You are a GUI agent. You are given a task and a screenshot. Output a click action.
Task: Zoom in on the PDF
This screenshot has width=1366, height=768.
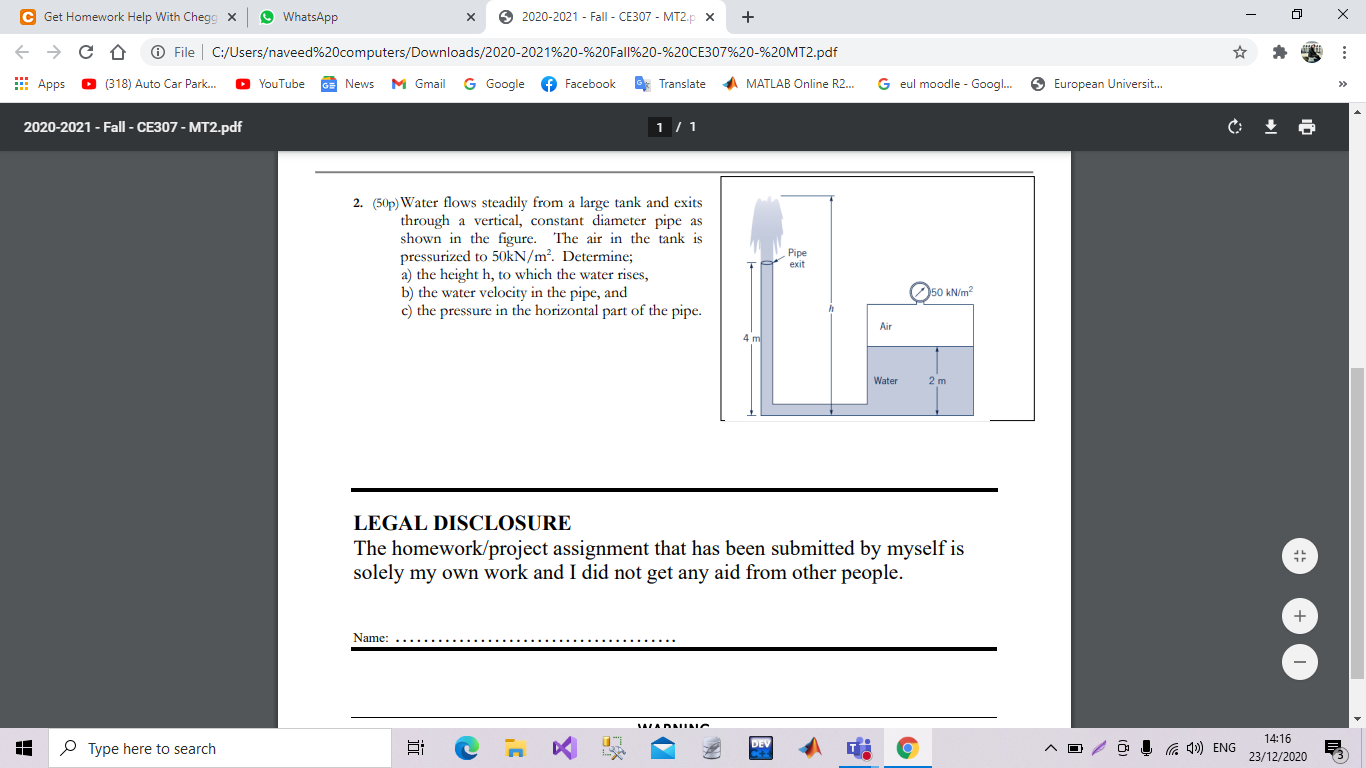click(x=1299, y=616)
